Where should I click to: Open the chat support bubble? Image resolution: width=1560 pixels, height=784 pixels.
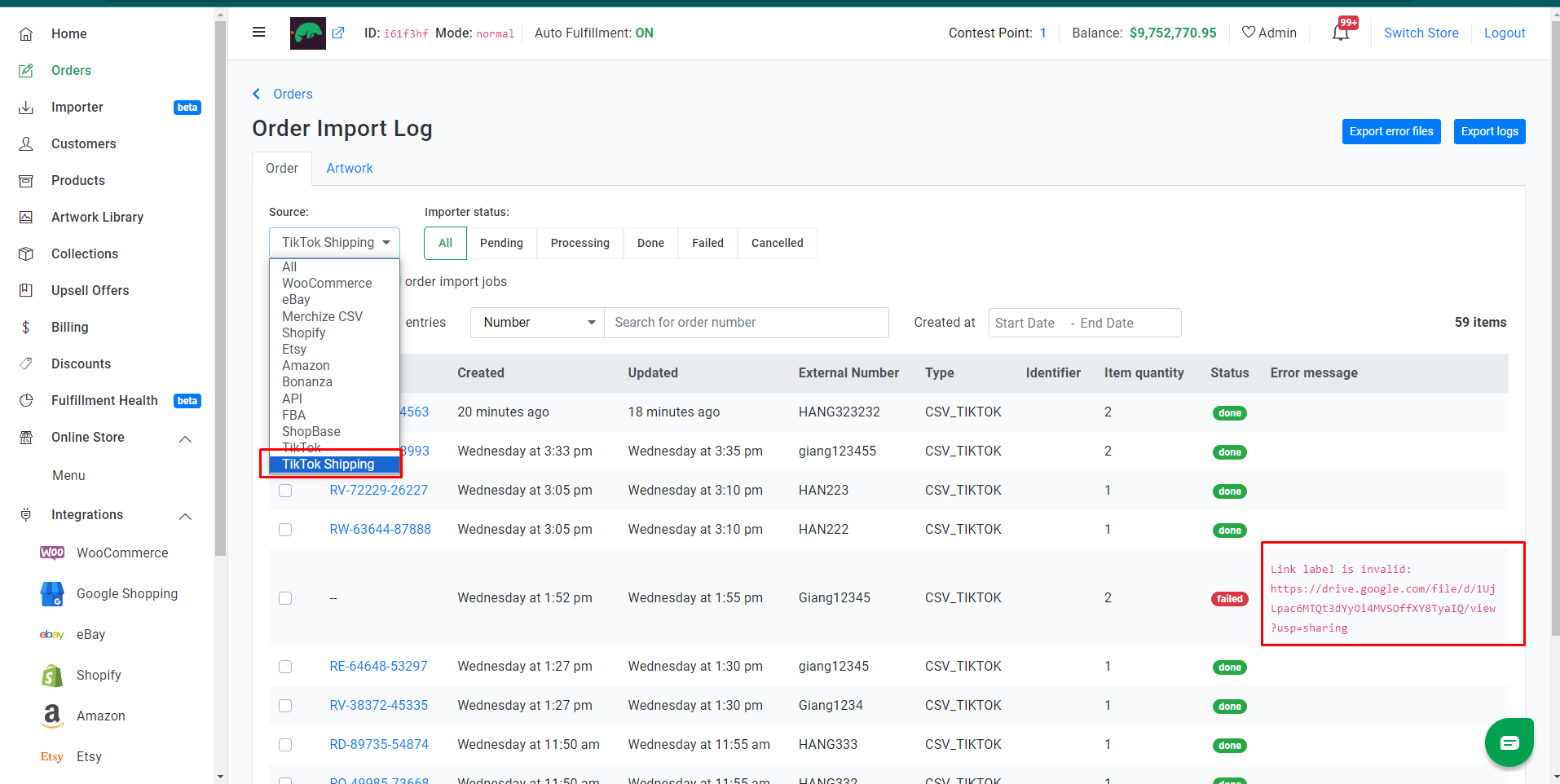[1509, 742]
